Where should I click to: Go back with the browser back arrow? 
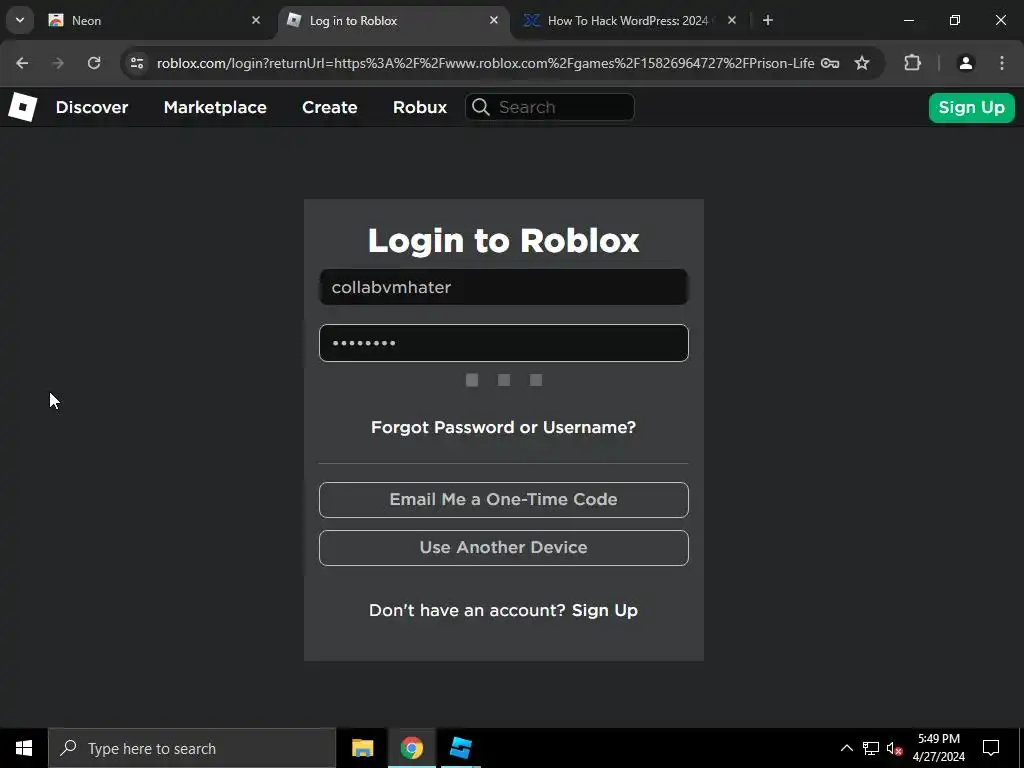click(22, 63)
